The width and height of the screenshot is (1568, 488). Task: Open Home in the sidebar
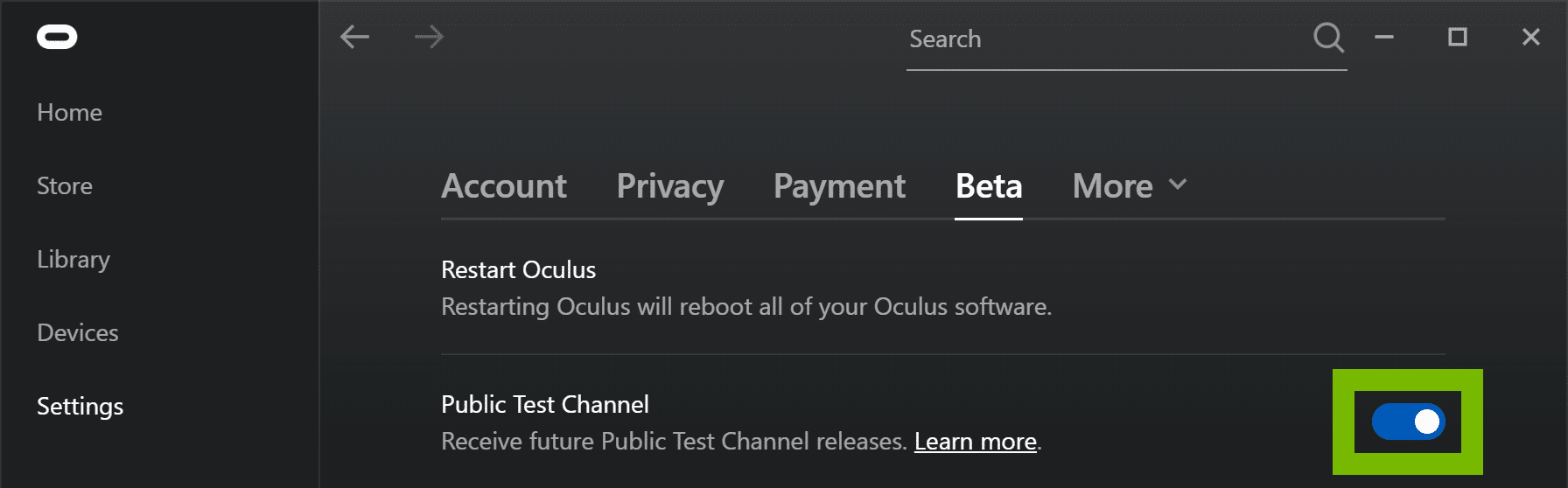pos(70,113)
